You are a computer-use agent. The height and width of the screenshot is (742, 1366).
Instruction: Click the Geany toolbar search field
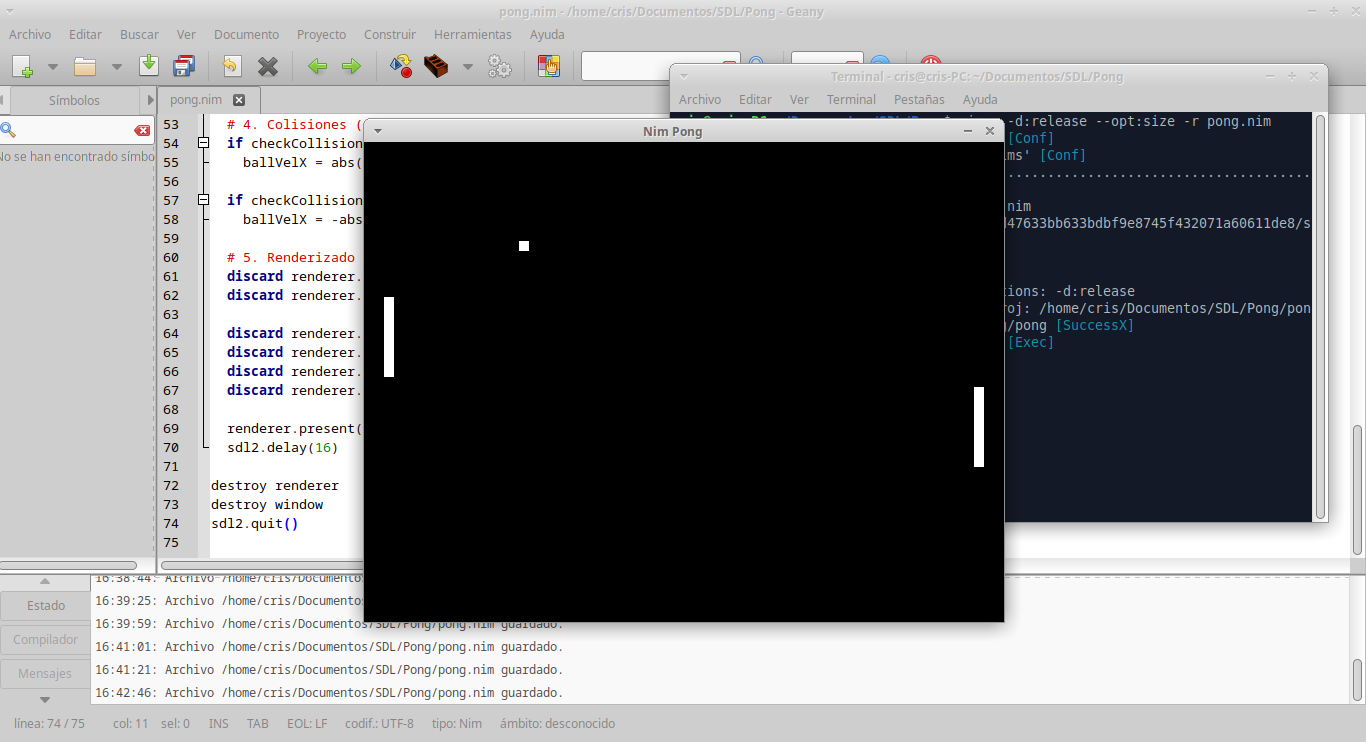(x=660, y=66)
